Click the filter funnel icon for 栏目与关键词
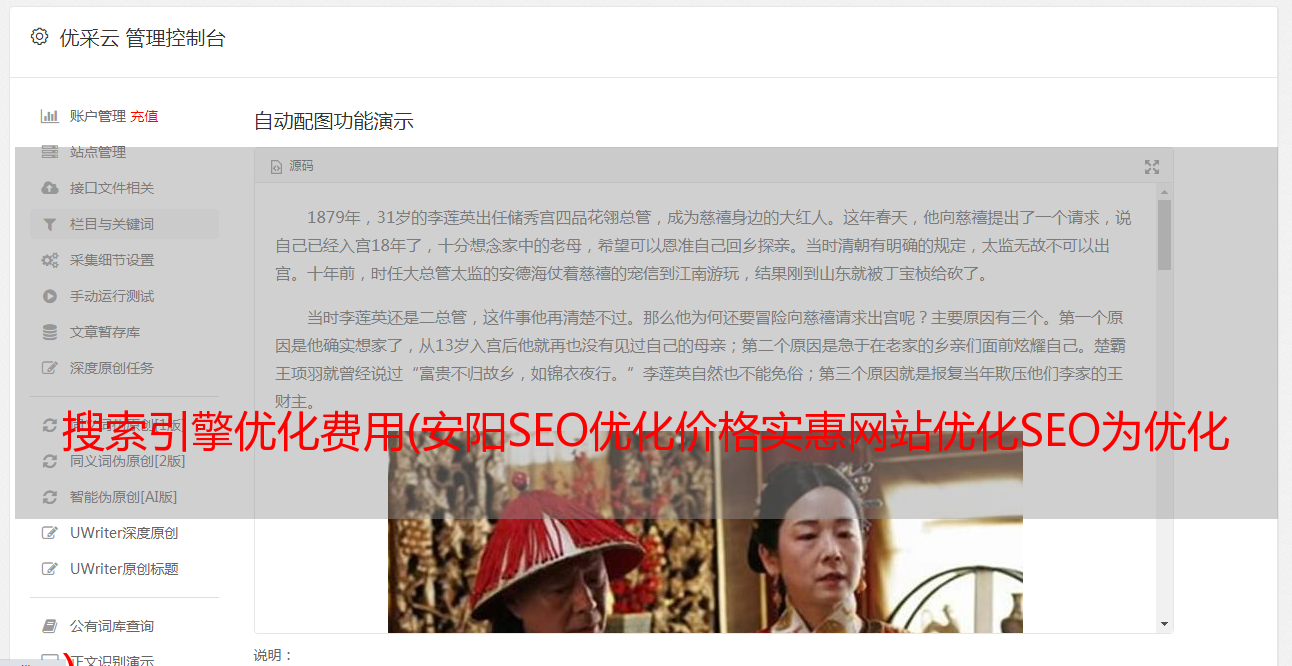Viewport: 1292px width, 666px height. [49, 224]
